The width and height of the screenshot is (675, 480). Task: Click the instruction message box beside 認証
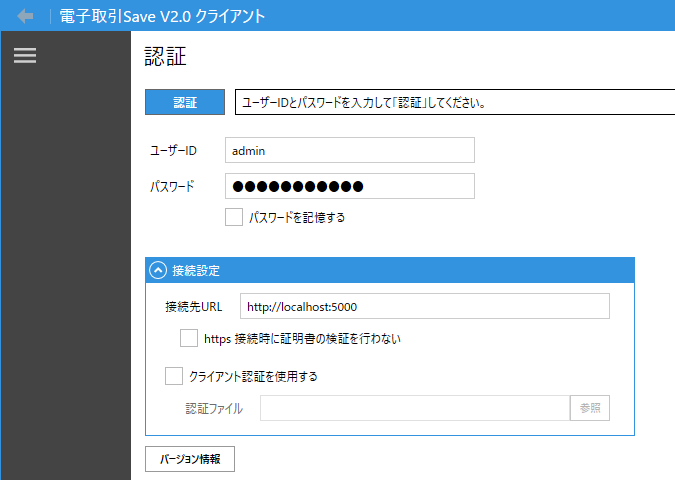(x=454, y=102)
